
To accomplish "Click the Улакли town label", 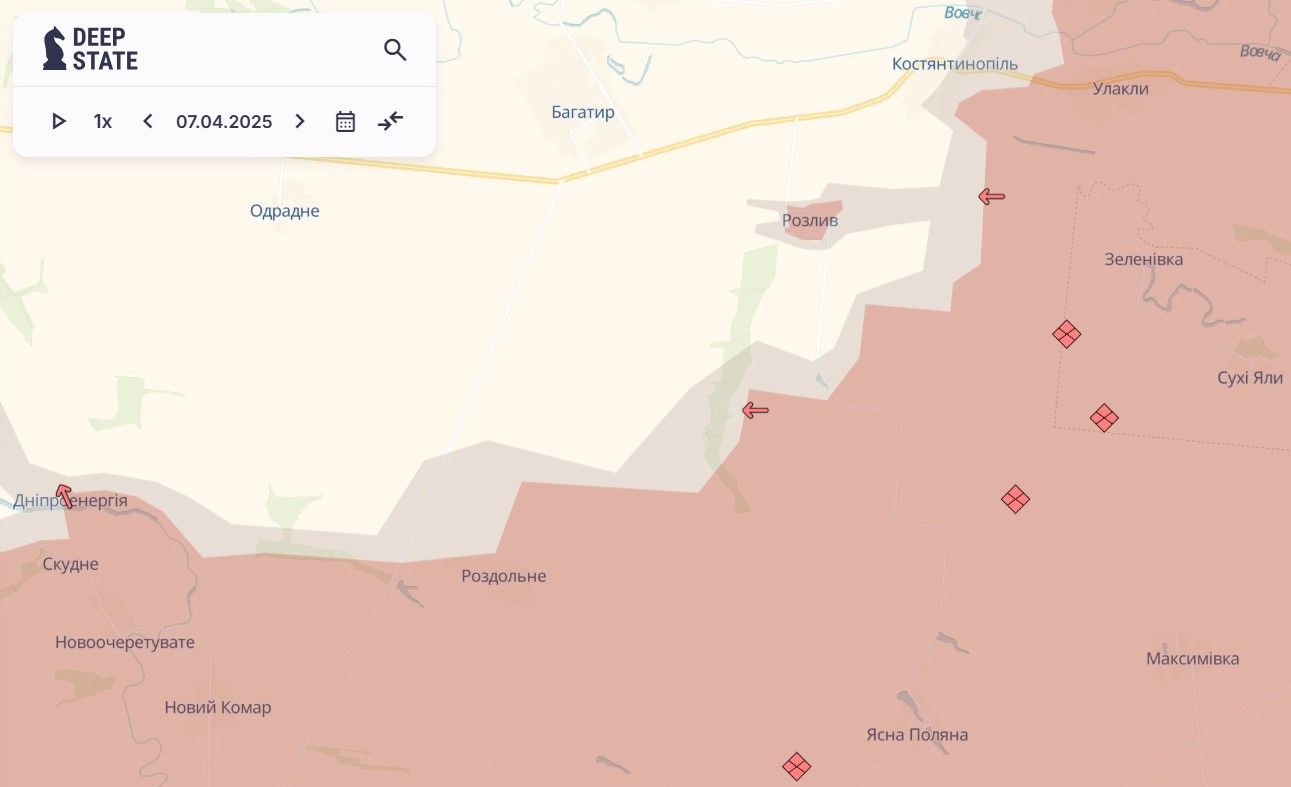I will pyautogui.click(x=1120, y=88).
